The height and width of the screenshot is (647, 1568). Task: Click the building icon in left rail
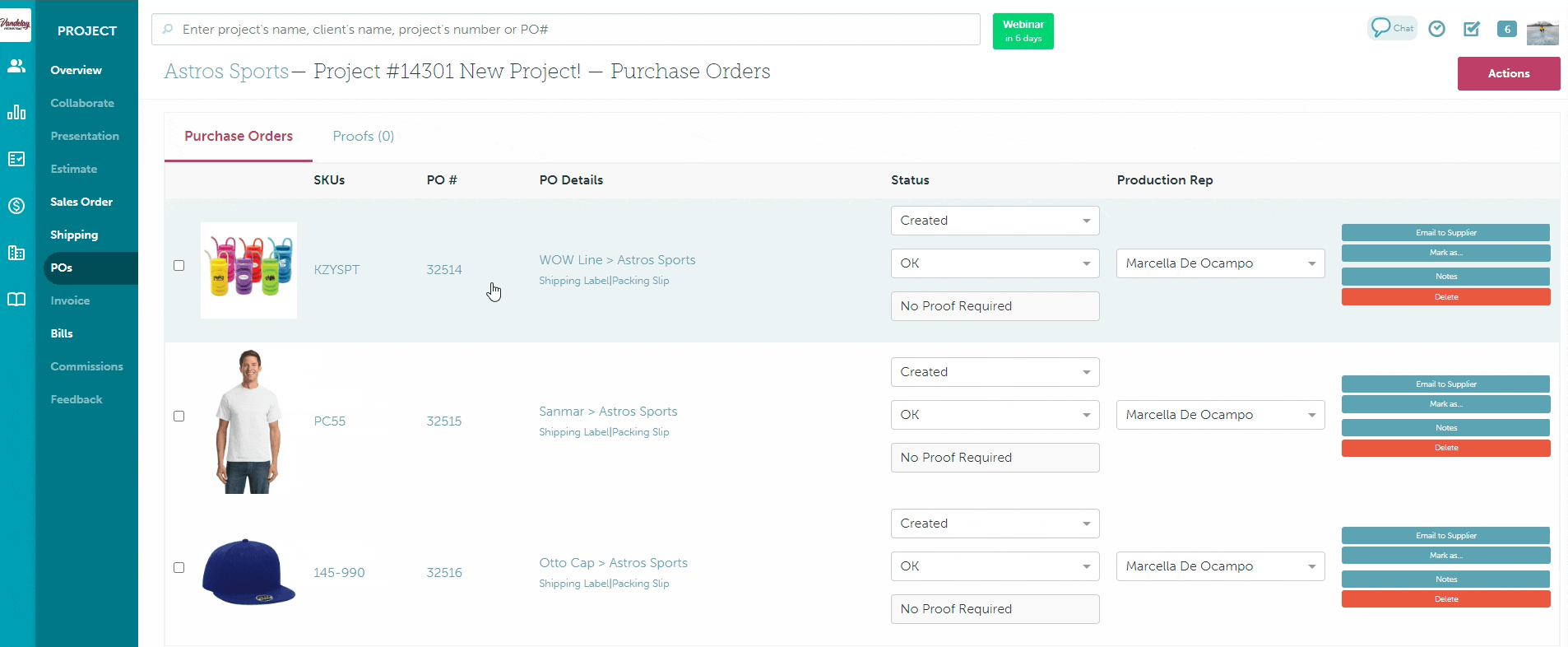(x=16, y=253)
